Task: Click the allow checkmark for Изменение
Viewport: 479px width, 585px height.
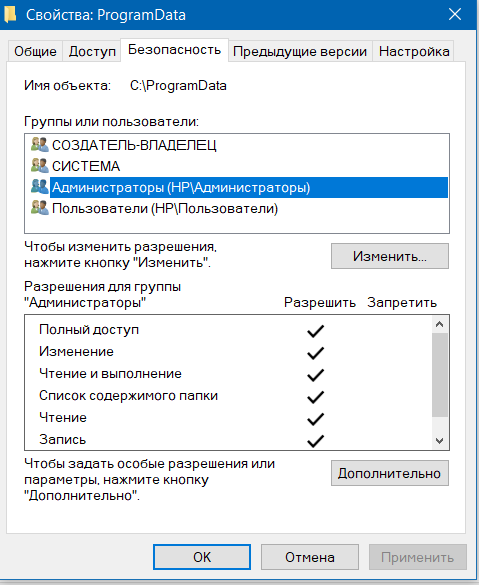Action: (315, 353)
